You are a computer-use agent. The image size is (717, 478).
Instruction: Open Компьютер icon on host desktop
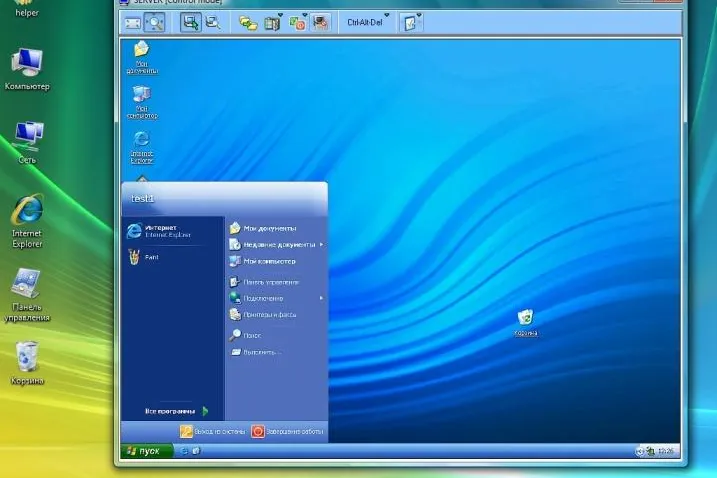[x=27, y=69]
